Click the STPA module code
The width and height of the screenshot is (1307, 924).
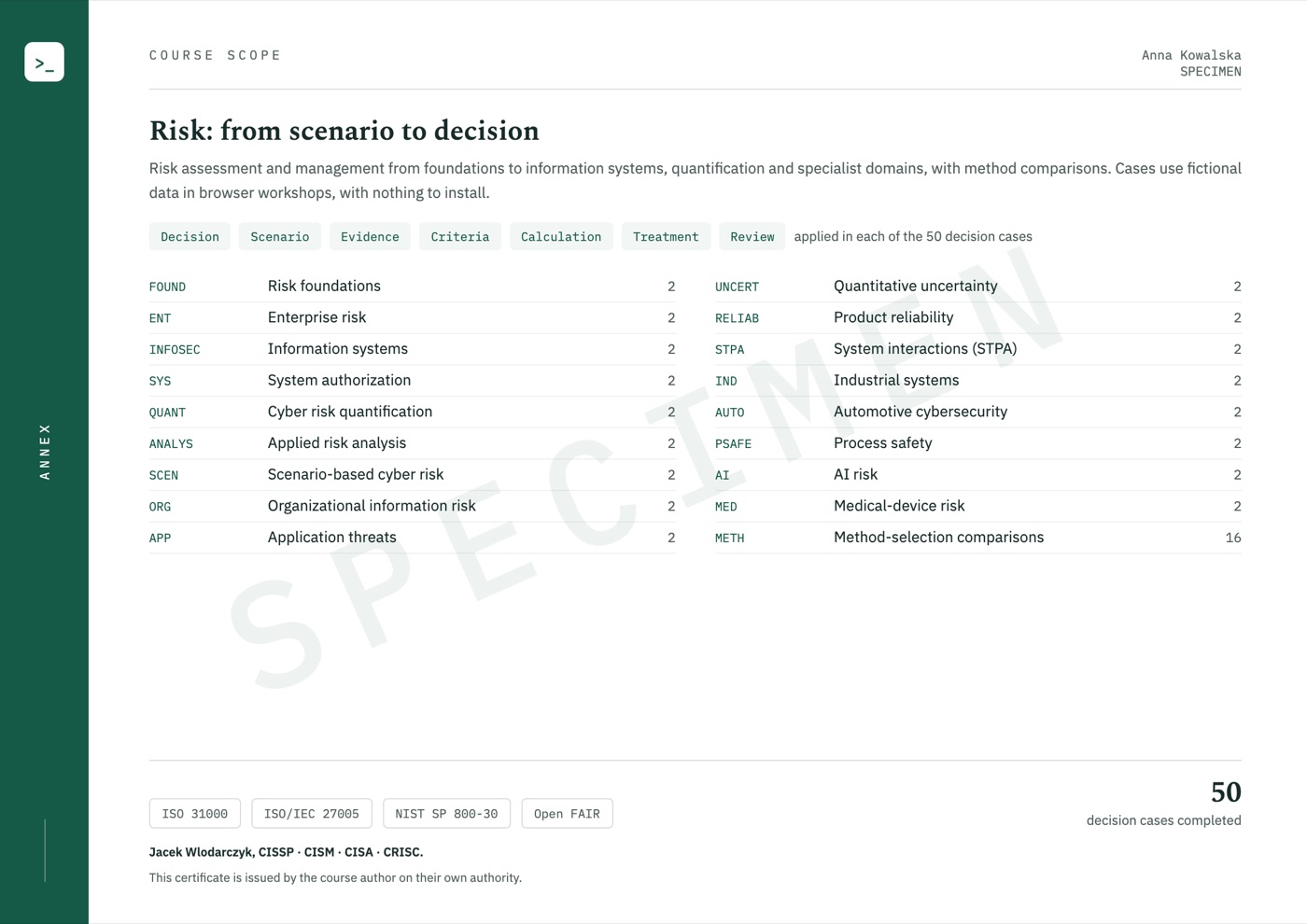click(730, 350)
